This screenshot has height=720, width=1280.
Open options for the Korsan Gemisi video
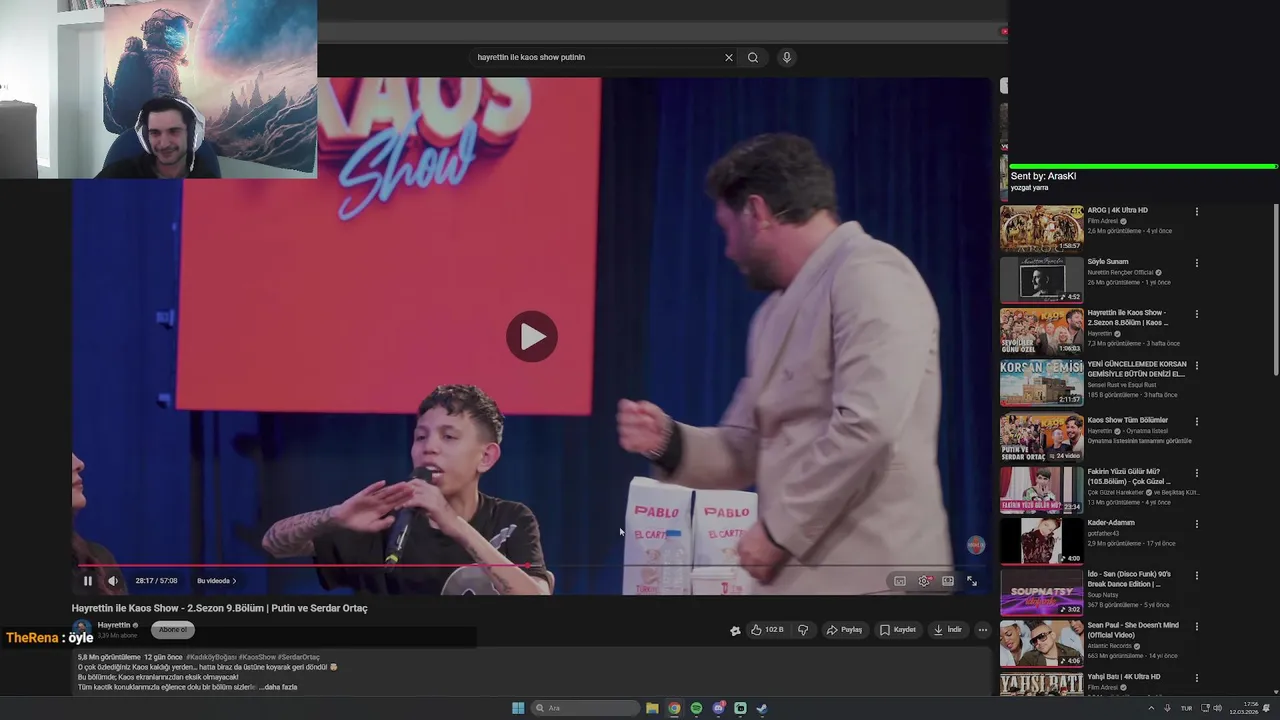point(1196,366)
